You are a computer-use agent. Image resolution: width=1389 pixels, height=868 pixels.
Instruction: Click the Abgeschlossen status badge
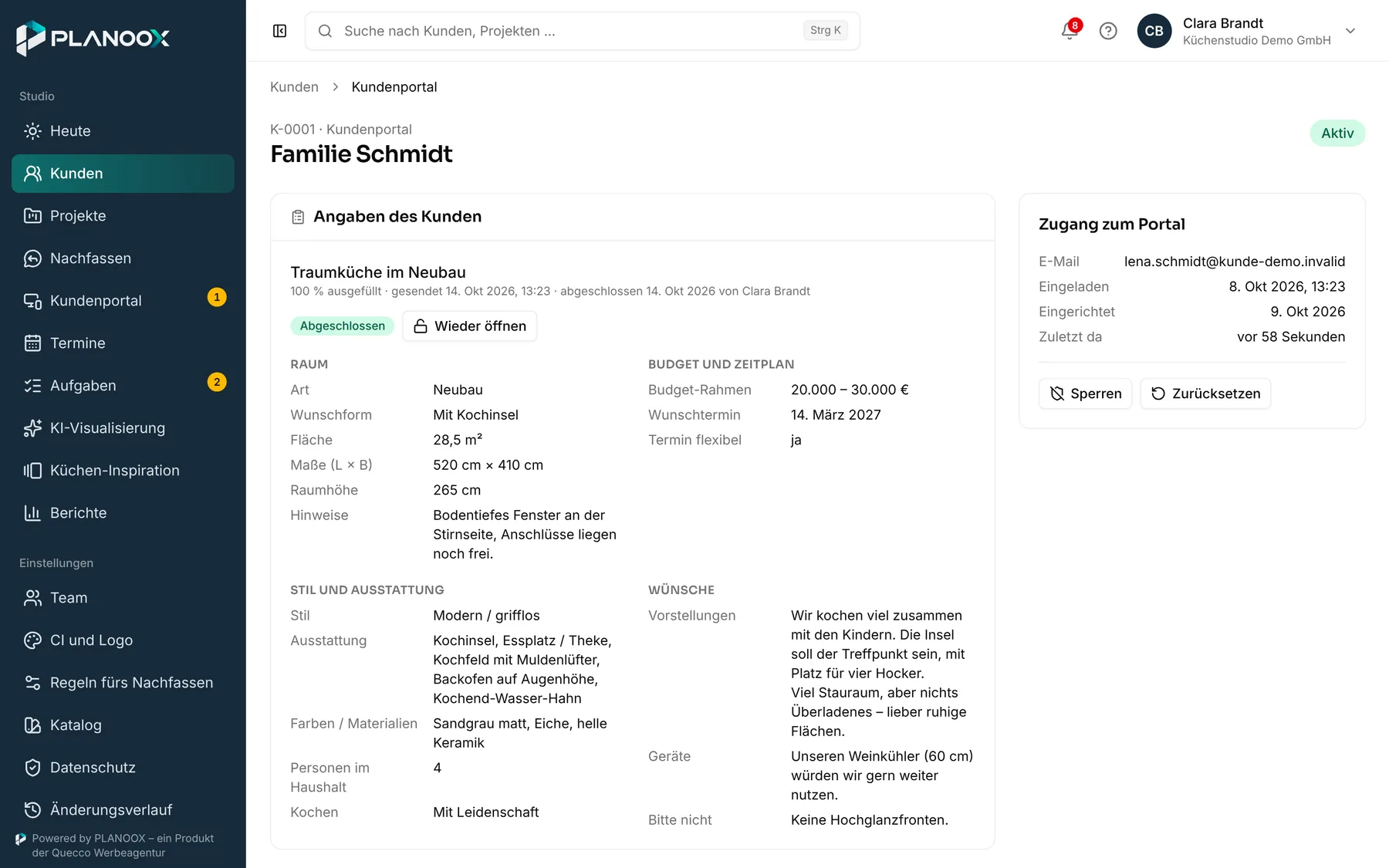point(342,326)
